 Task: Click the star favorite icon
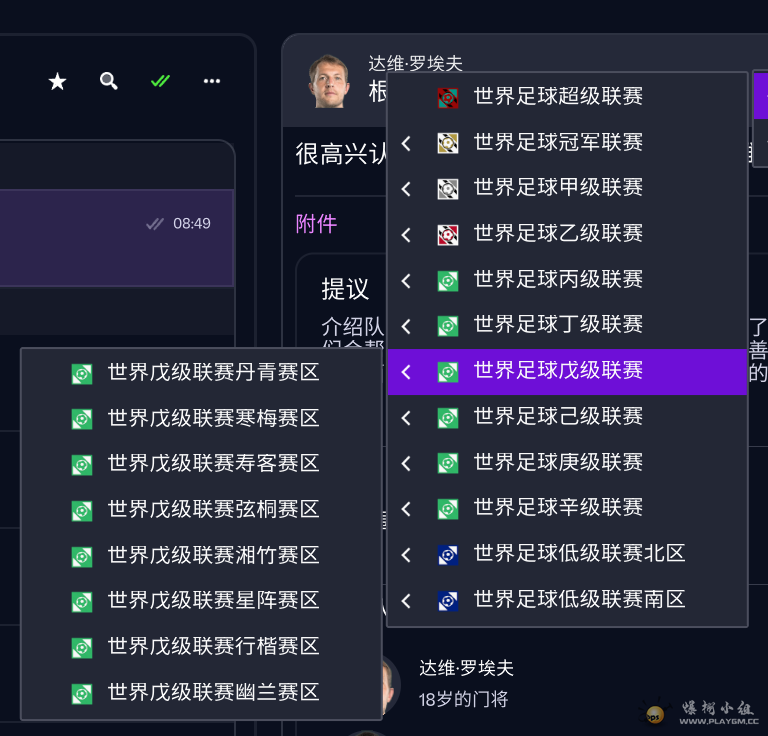58,81
